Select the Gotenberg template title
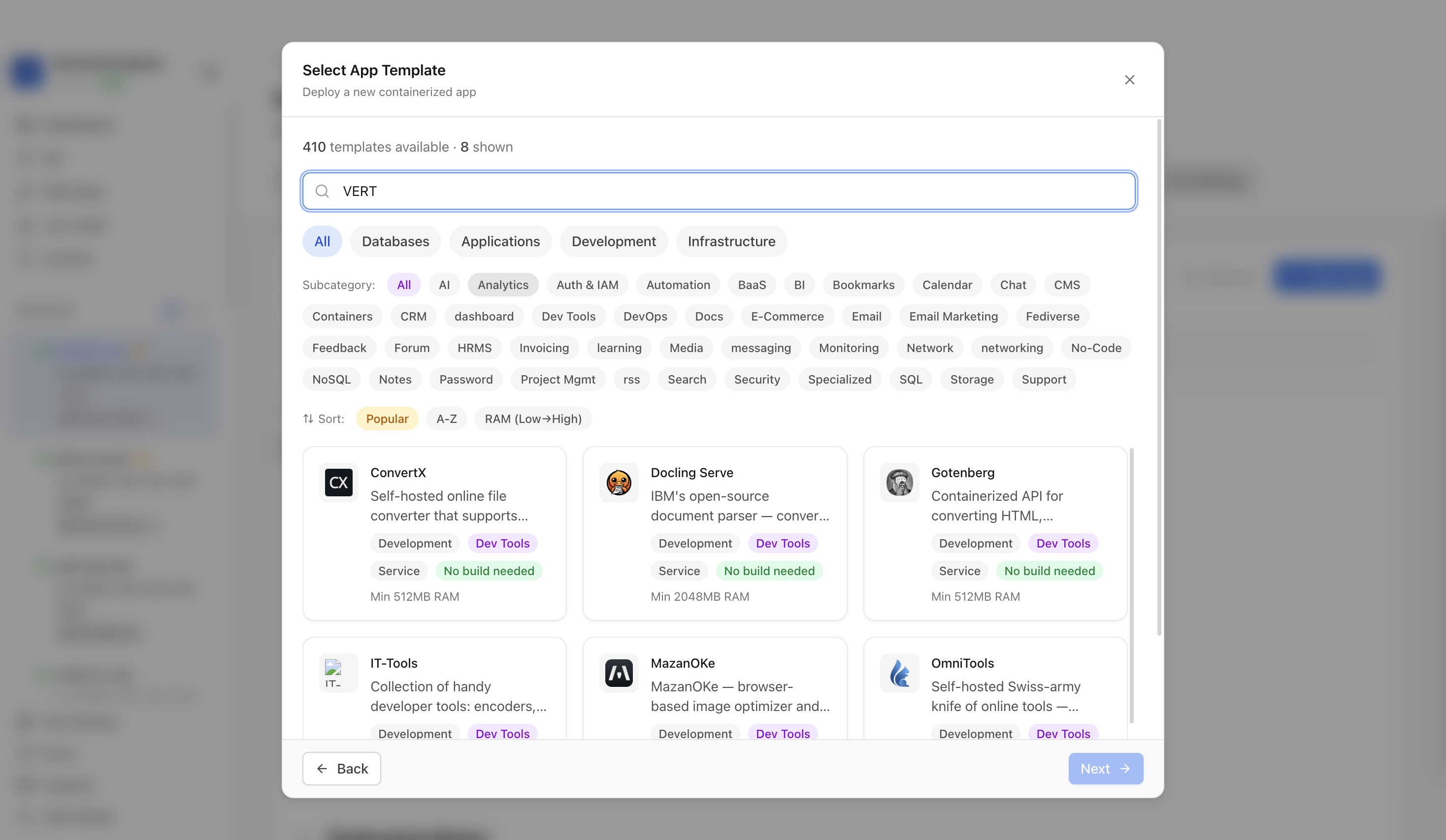 click(x=962, y=472)
